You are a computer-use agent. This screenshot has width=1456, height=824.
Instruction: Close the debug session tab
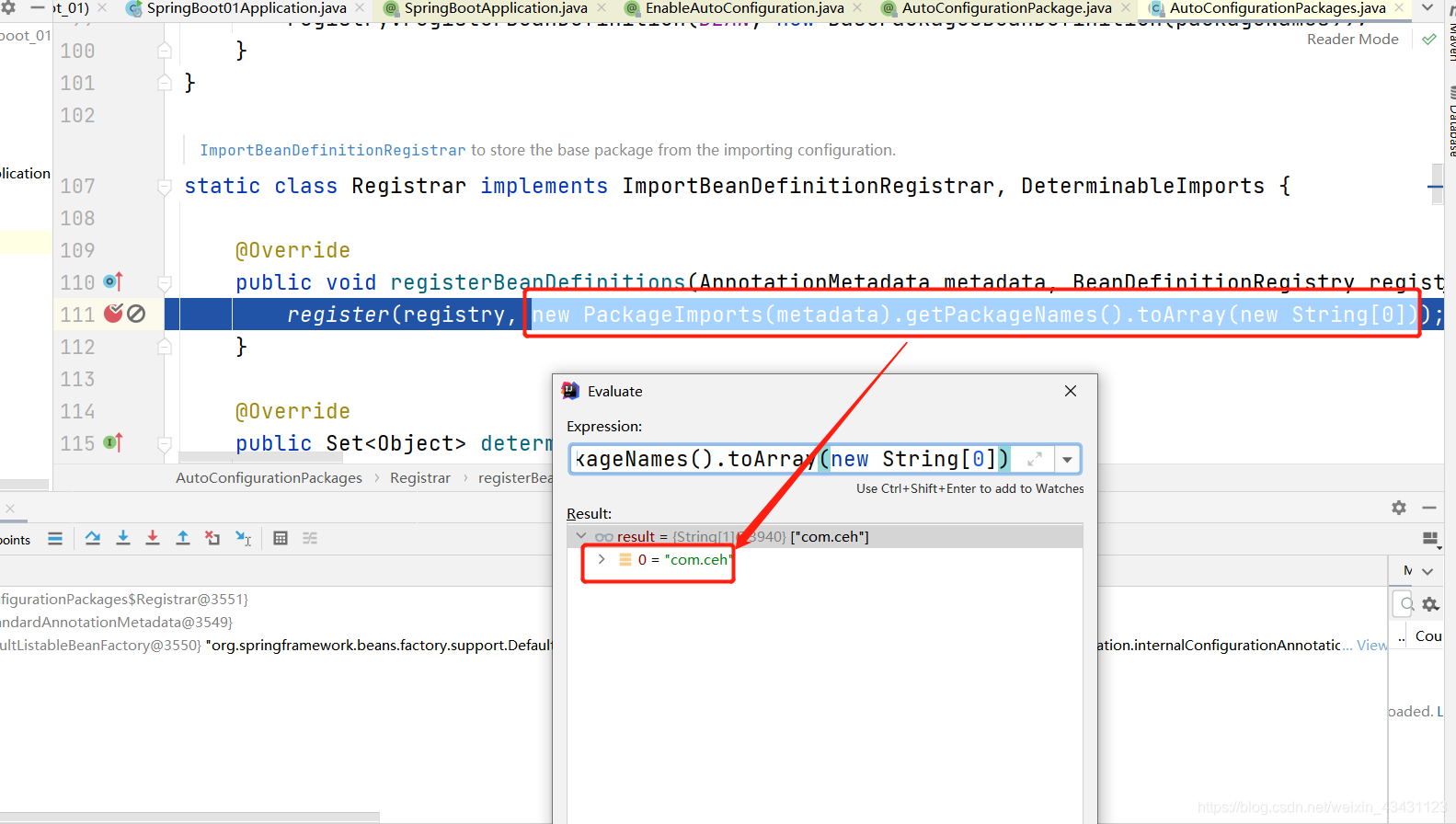[9, 509]
